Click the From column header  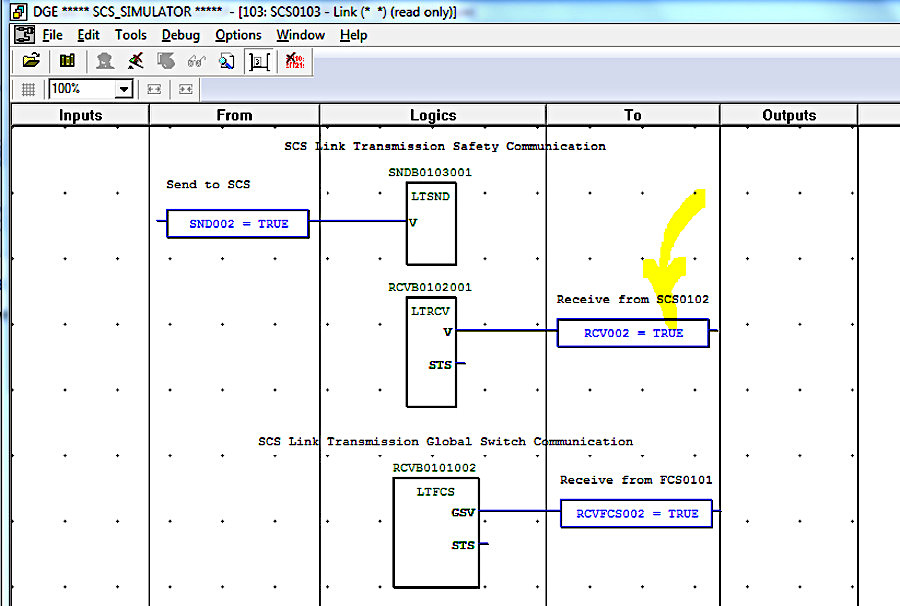click(x=234, y=115)
